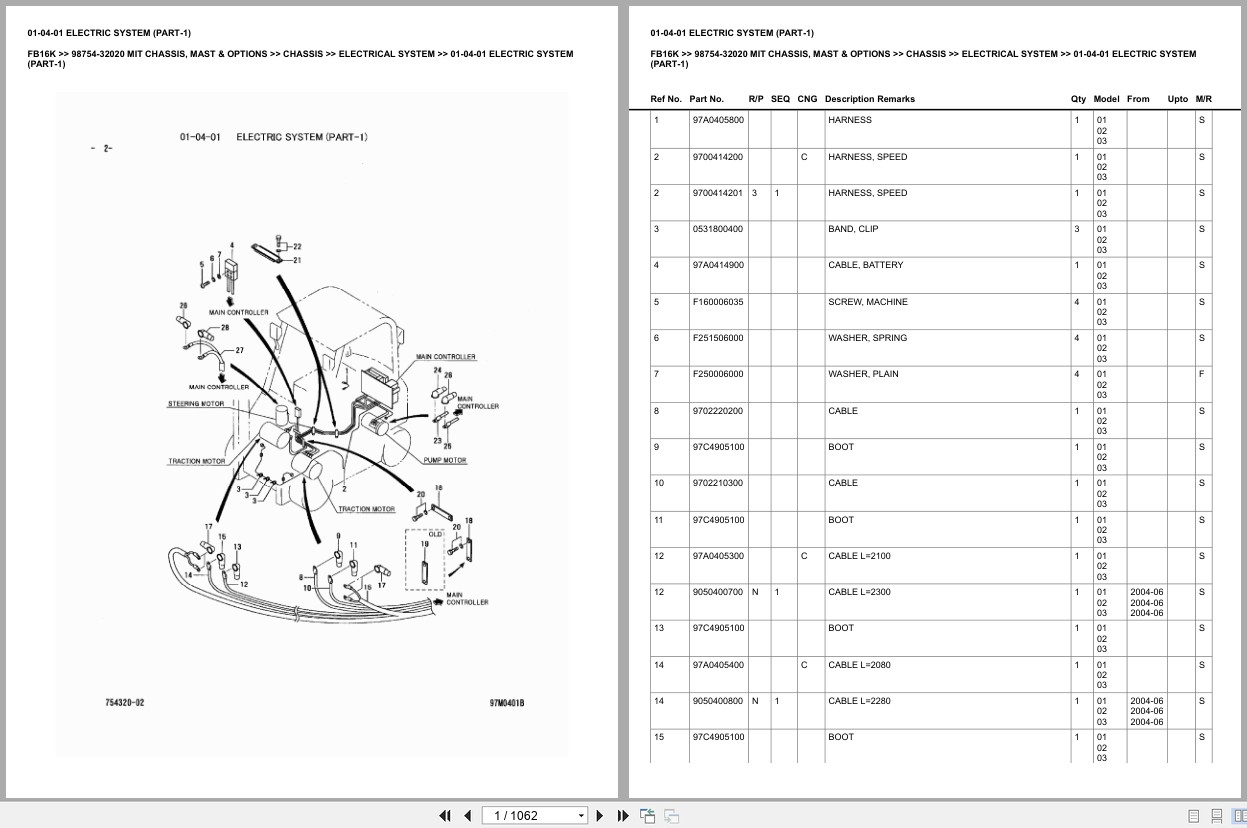Screen dimensions: 1247x828
Task: Click the Description Remarks column header
Action: pos(870,99)
